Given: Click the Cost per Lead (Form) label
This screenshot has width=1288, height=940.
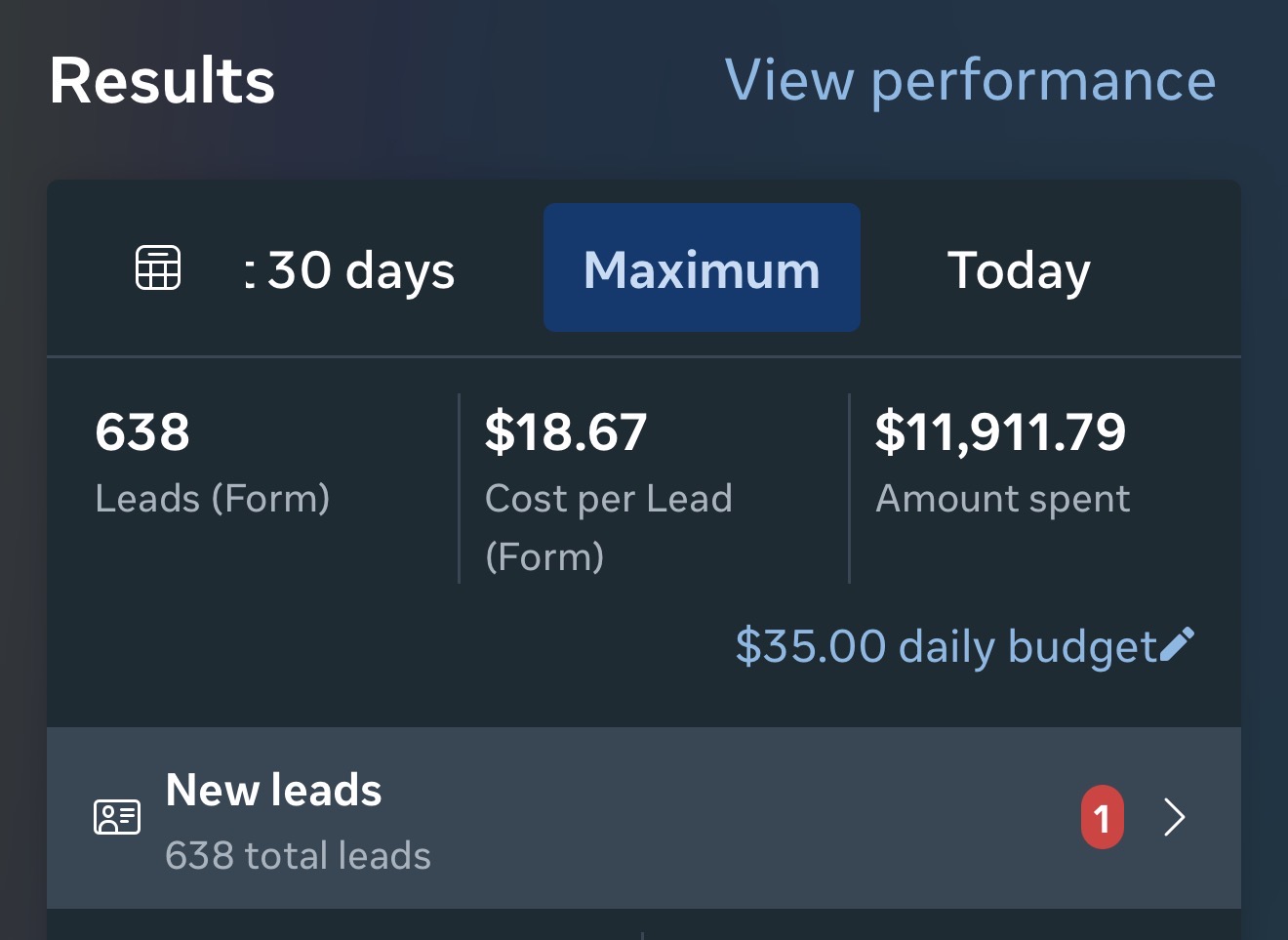Looking at the screenshot, I should (x=608, y=528).
